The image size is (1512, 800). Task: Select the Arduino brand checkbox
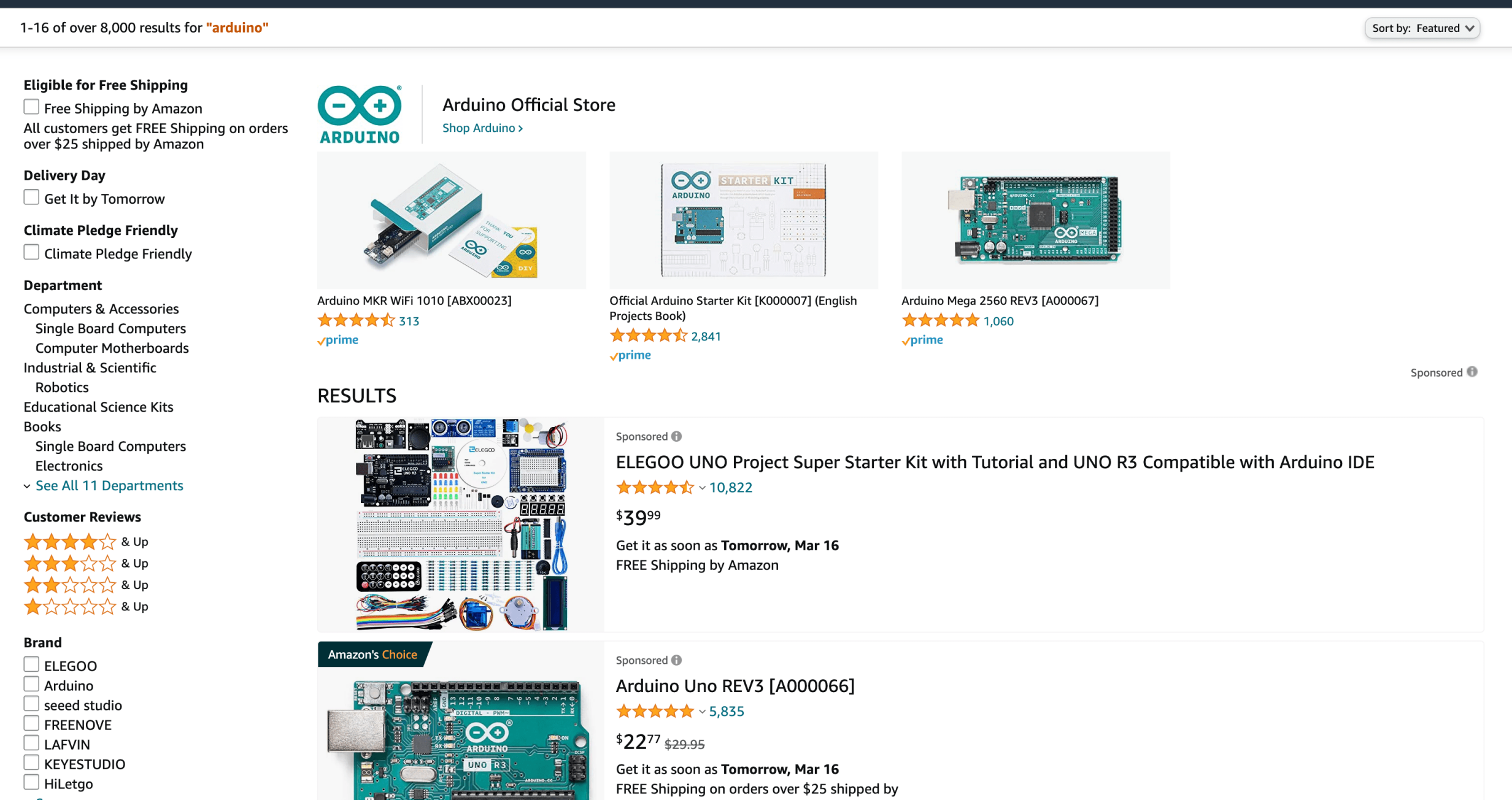(x=31, y=684)
